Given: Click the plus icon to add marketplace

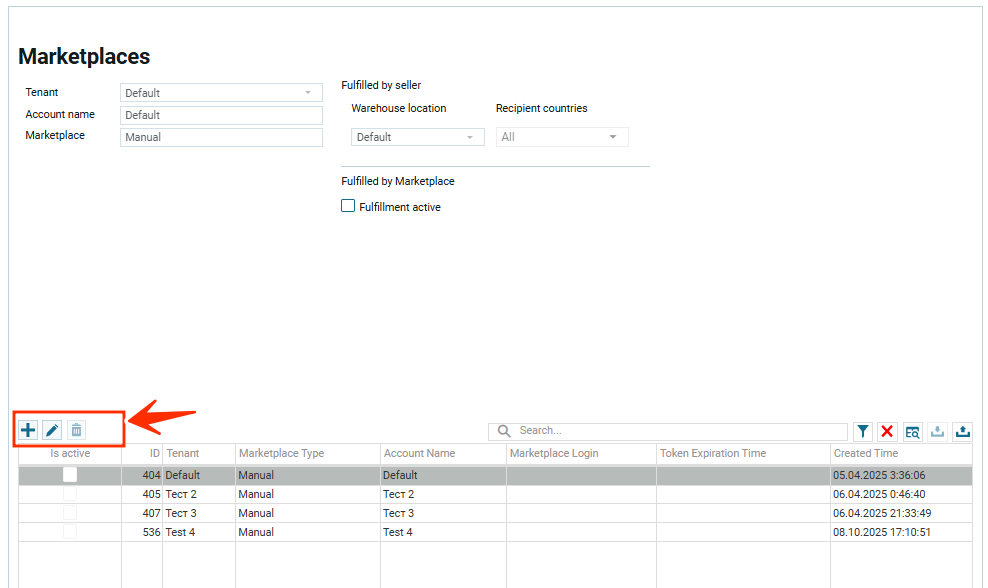Looking at the screenshot, I should tap(28, 430).
